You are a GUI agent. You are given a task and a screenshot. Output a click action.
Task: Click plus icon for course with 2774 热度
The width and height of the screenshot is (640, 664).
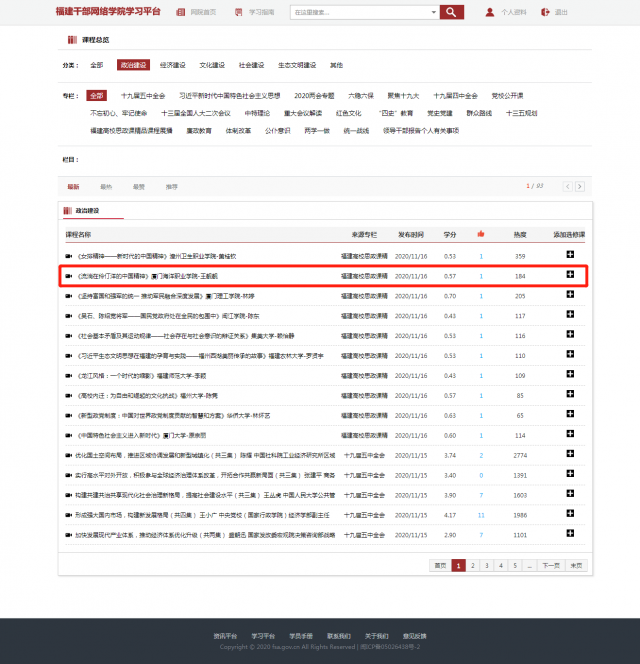[x=570, y=454]
